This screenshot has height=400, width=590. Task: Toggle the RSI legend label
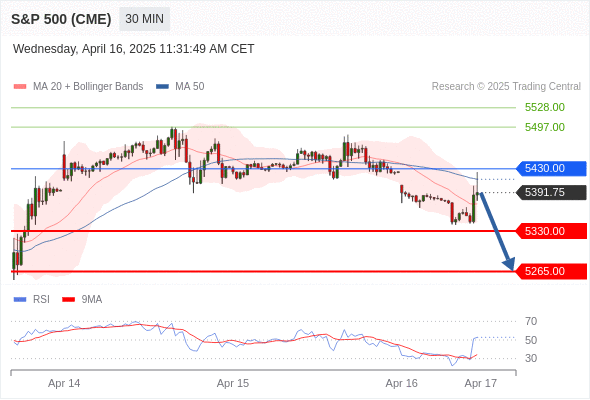pyautogui.click(x=41, y=300)
